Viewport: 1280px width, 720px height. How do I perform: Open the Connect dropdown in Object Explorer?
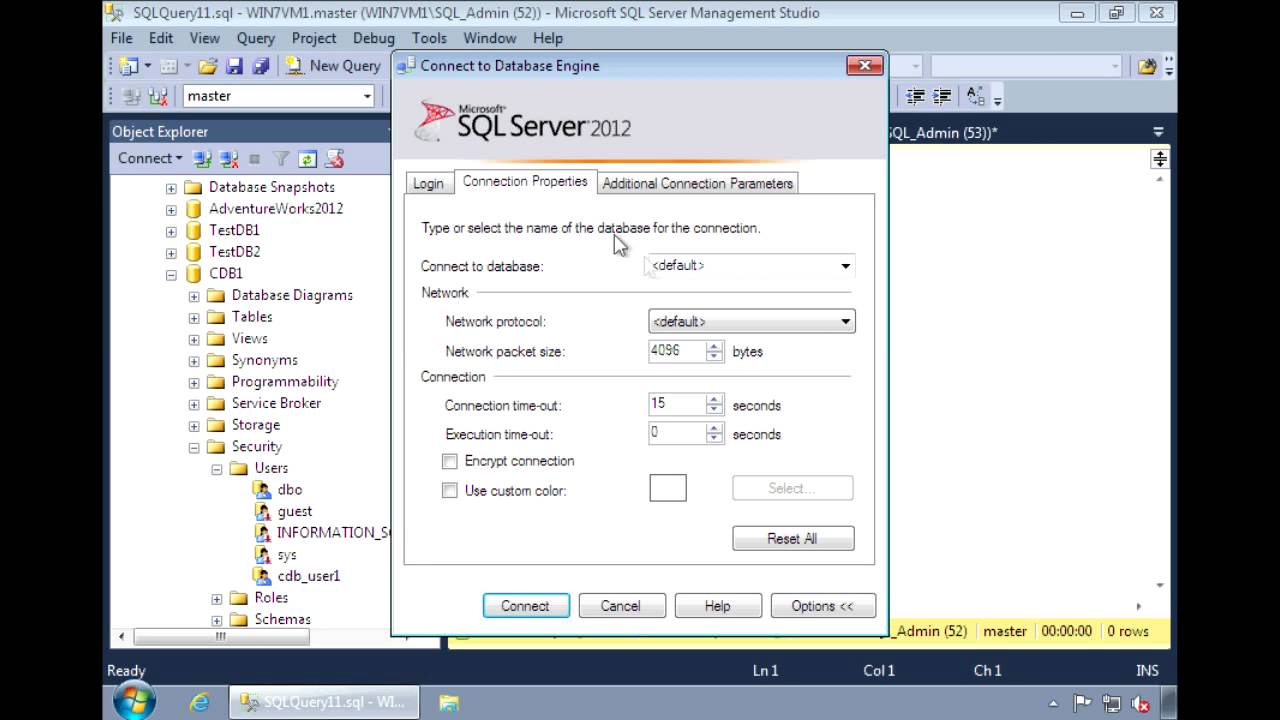pos(150,158)
